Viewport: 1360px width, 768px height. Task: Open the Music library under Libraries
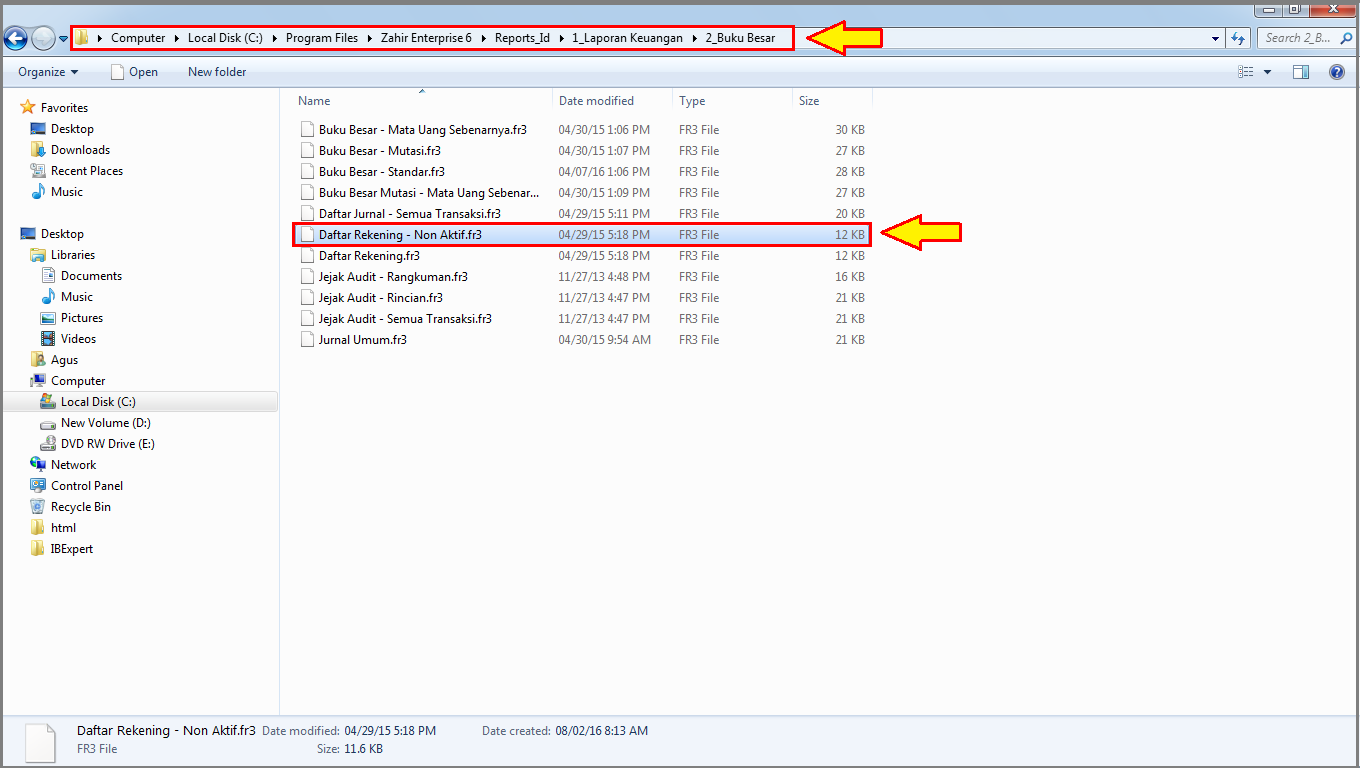point(76,297)
